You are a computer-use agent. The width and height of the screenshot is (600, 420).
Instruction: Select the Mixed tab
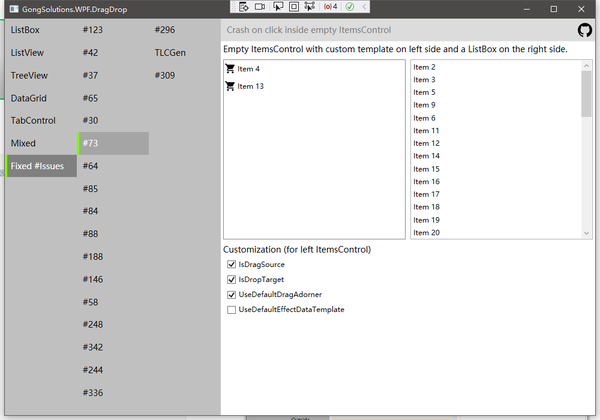41,143
